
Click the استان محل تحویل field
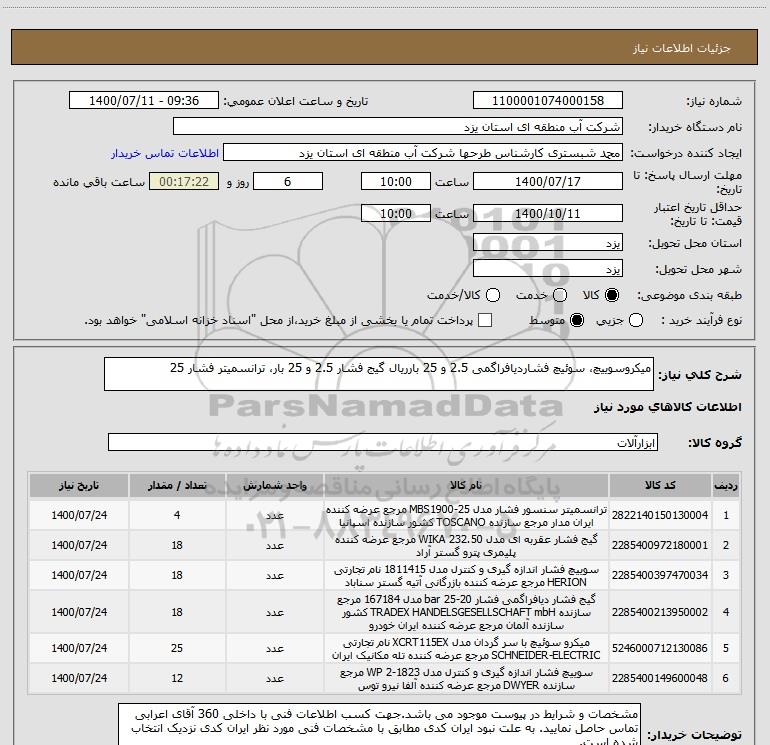click(548, 243)
